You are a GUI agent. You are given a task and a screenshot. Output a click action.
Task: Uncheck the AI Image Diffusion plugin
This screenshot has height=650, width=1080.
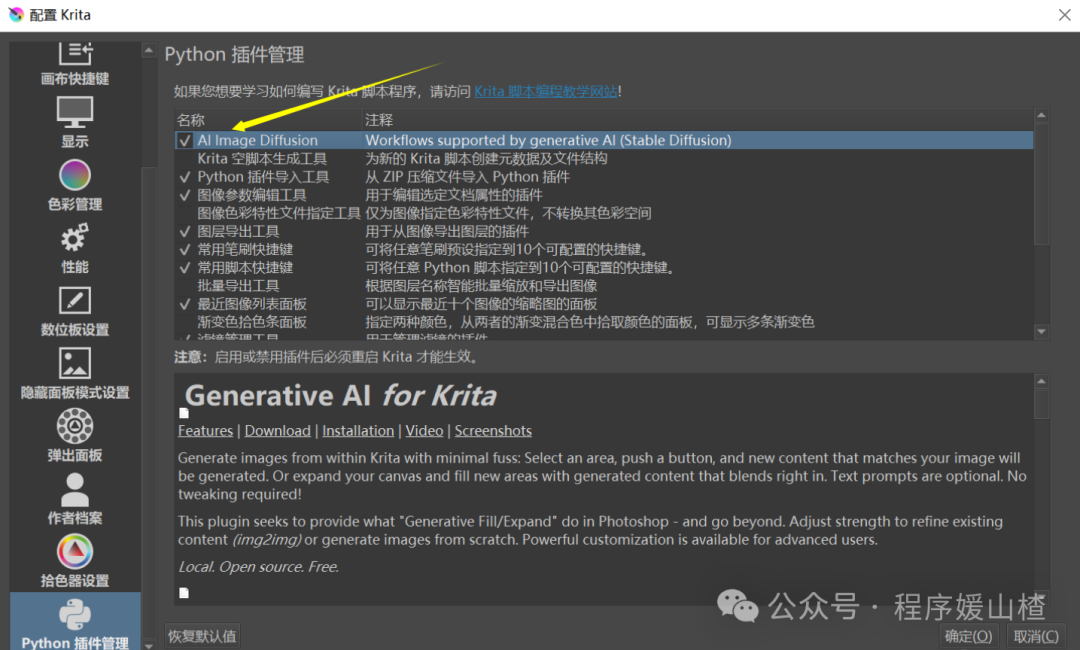(185, 140)
